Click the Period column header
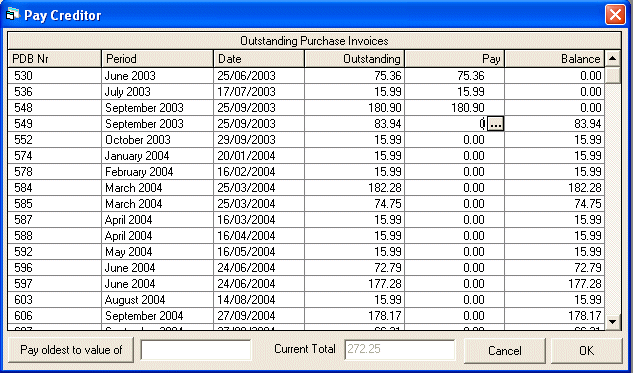This screenshot has width=633, height=373. [157, 59]
